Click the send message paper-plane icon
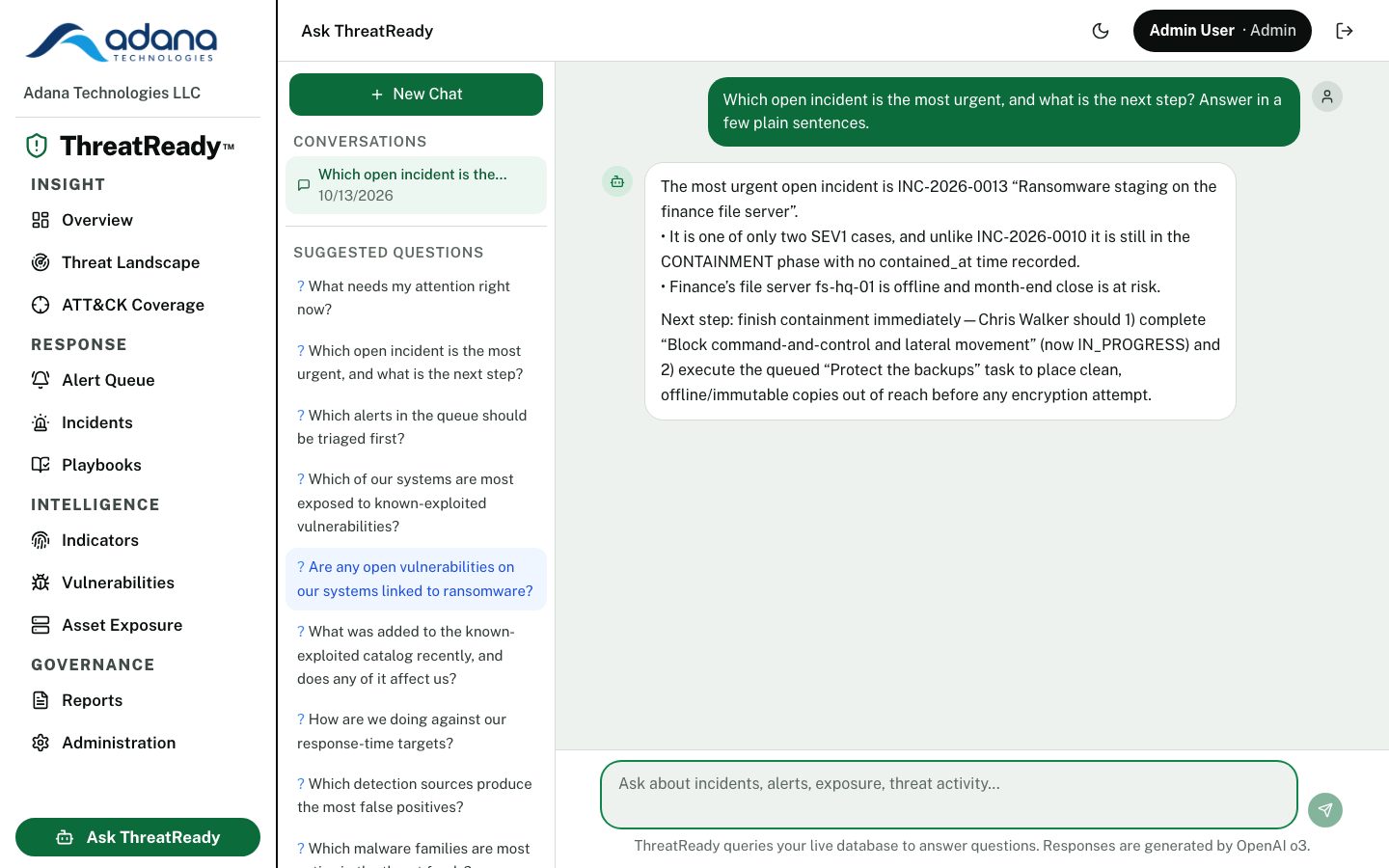 coord(1325,810)
